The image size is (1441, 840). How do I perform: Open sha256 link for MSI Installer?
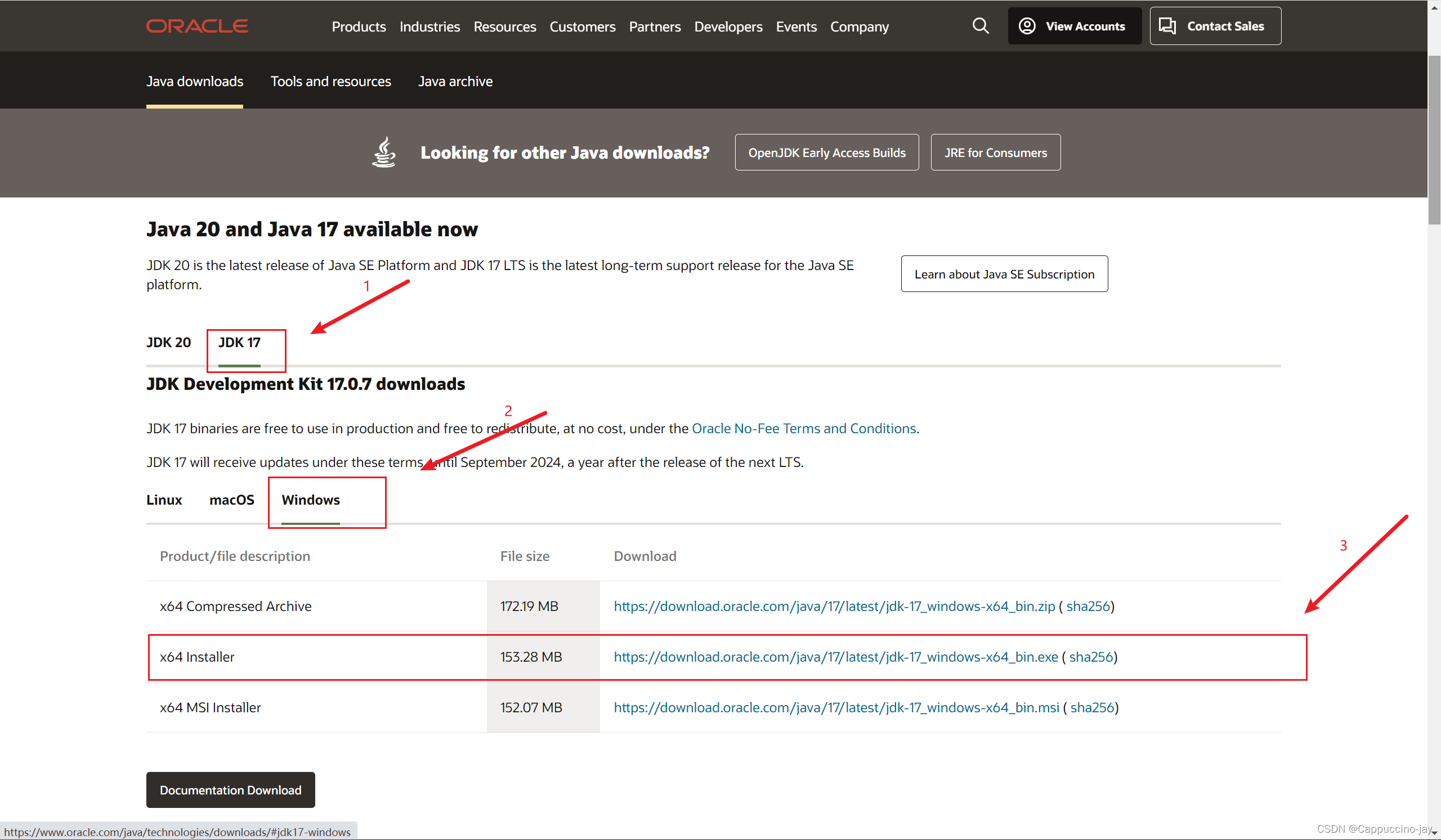coord(1091,707)
